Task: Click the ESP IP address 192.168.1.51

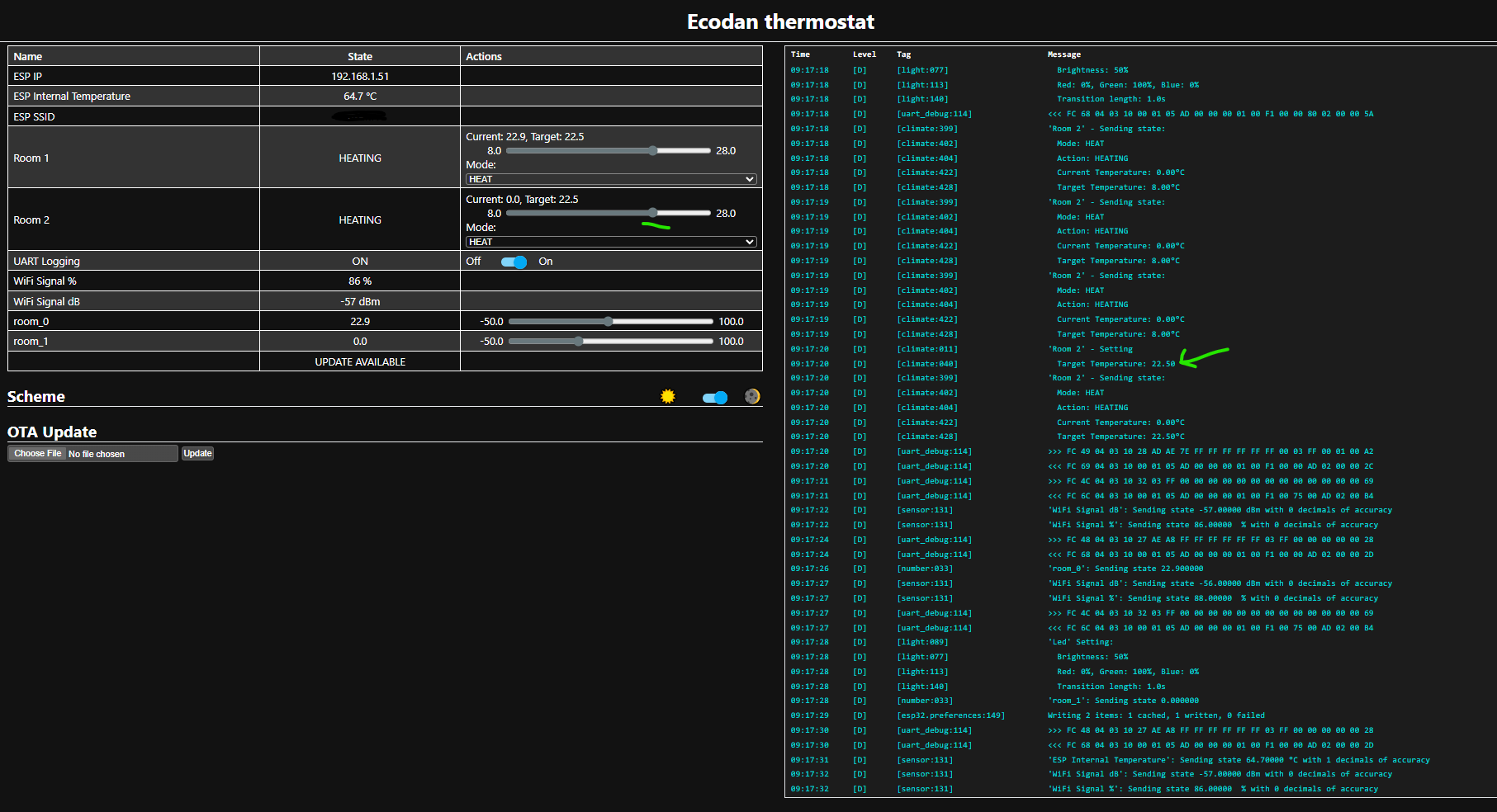Action: click(360, 77)
